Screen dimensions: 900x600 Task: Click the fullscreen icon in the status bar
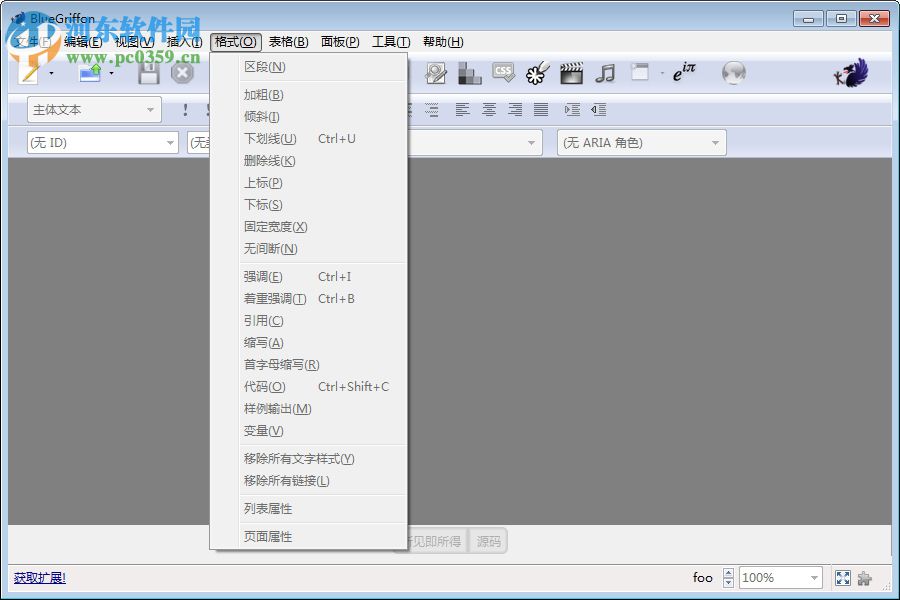tap(842, 577)
